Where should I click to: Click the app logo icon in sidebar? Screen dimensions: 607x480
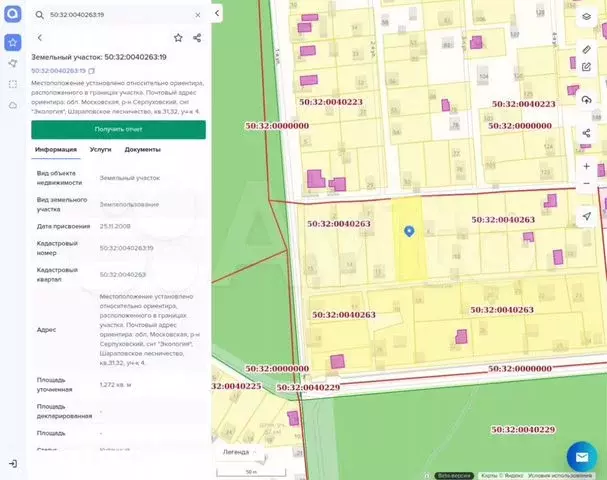[x=13, y=14]
